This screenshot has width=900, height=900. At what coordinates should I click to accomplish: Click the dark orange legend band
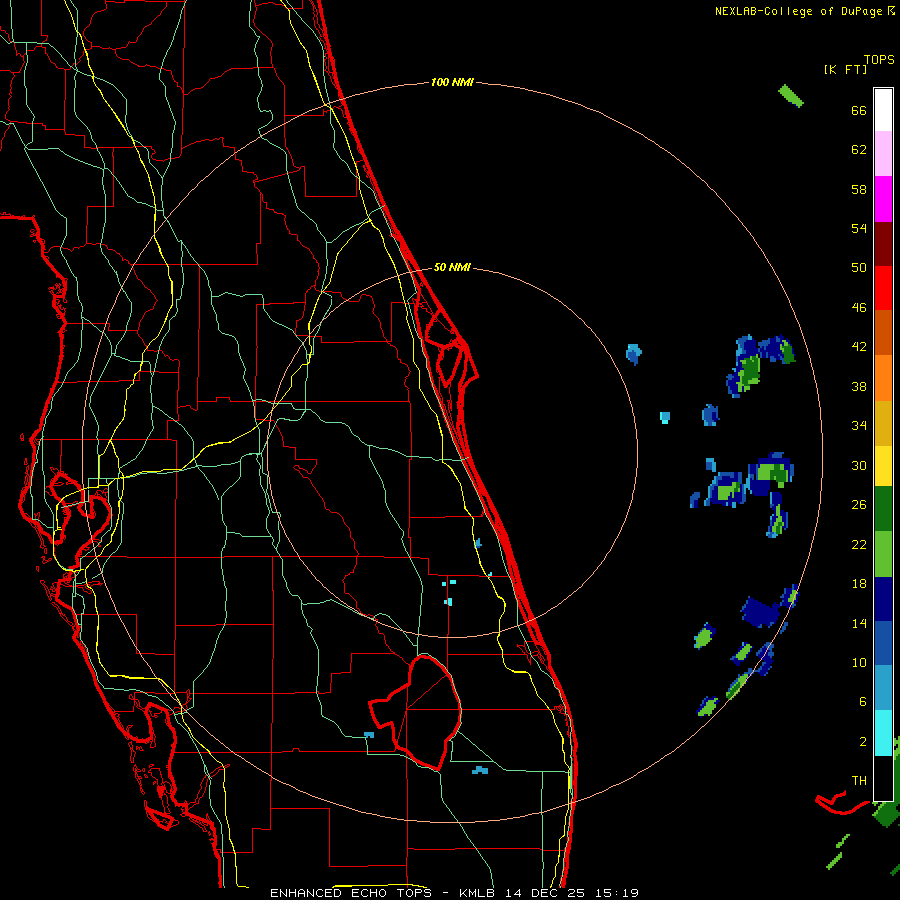click(x=883, y=332)
